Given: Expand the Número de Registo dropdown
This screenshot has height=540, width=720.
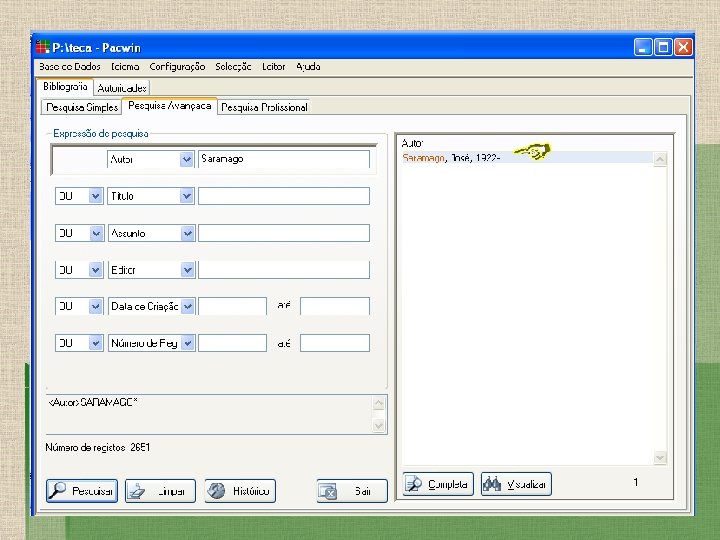Looking at the screenshot, I should [187, 343].
